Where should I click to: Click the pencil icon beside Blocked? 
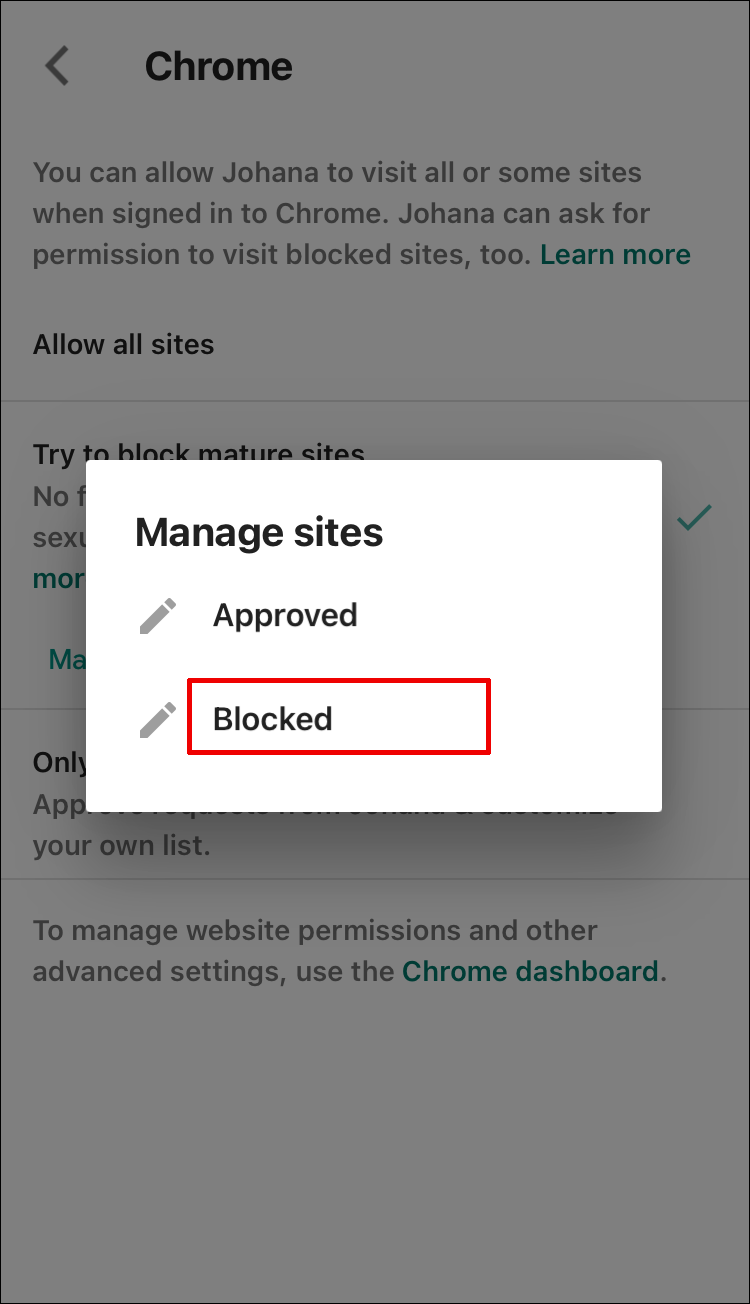pyautogui.click(x=158, y=719)
